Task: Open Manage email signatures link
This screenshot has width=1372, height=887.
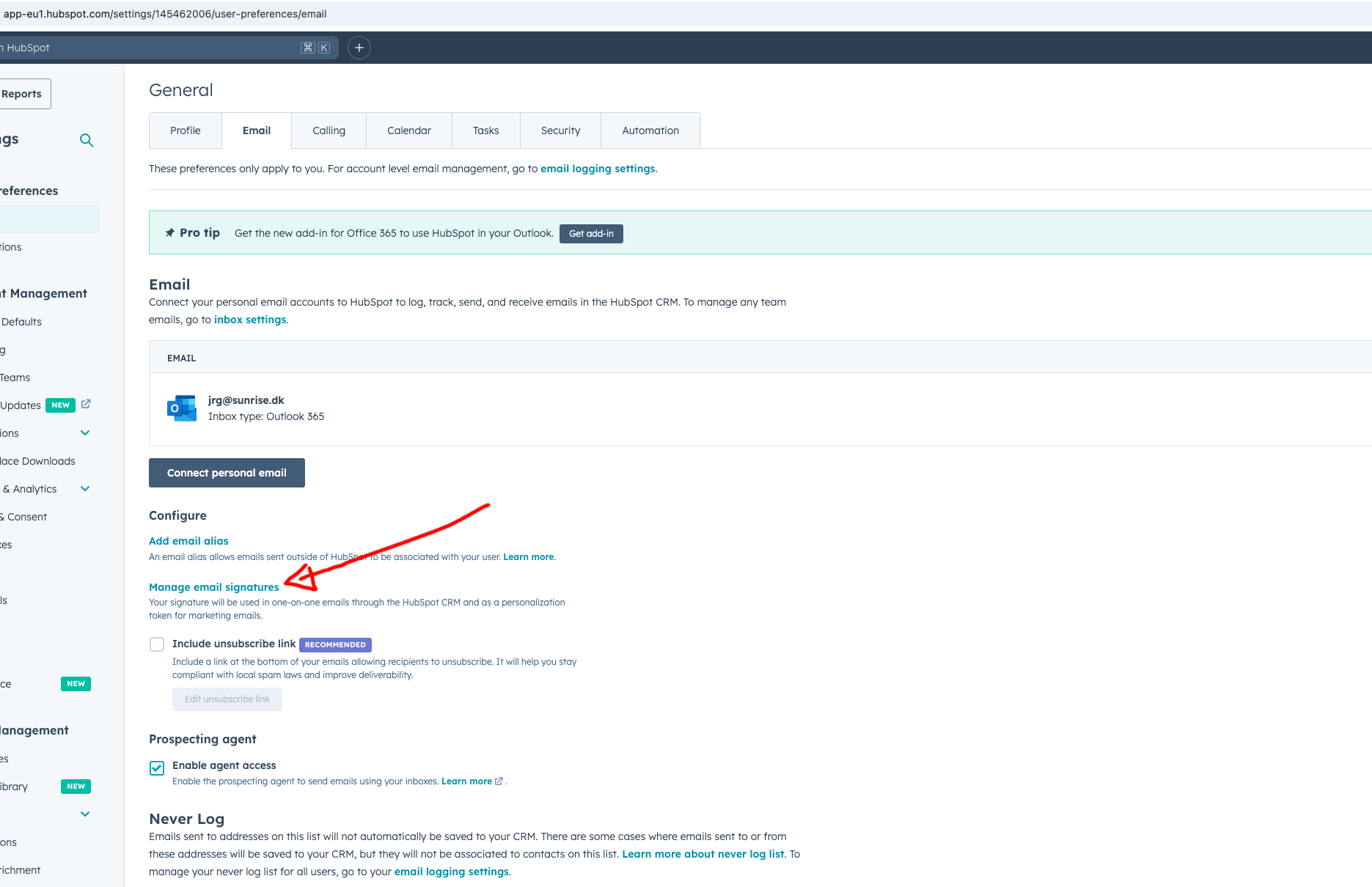Action: [x=213, y=587]
